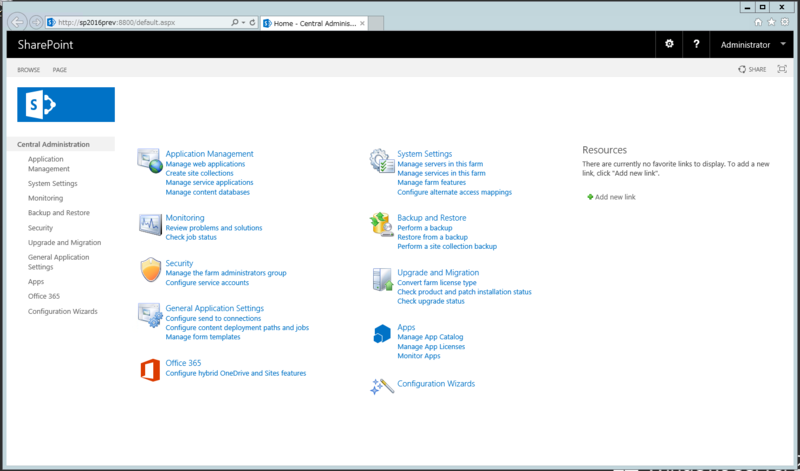
Task: Open Manage App Catalog link
Action: point(430,337)
